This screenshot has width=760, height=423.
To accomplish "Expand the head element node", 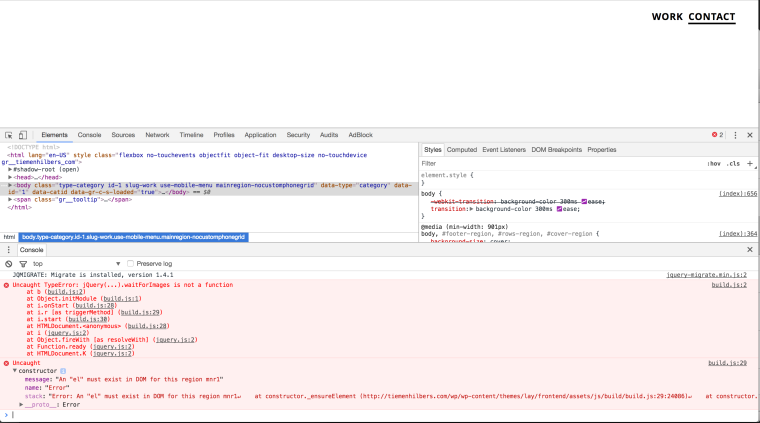I will [10, 177].
